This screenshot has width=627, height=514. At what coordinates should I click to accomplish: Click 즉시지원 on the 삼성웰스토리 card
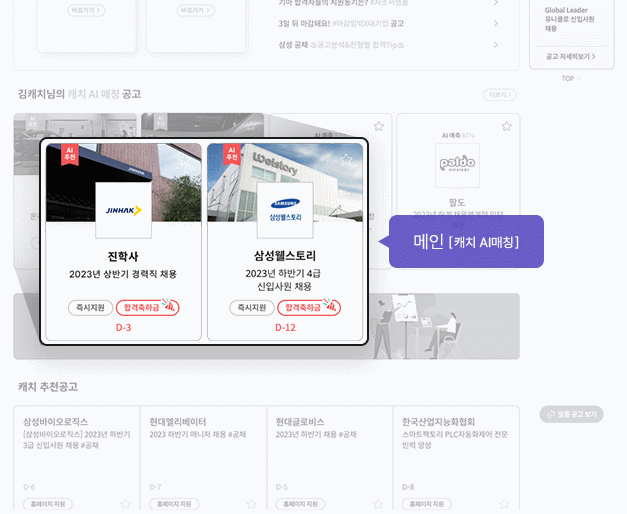252,308
